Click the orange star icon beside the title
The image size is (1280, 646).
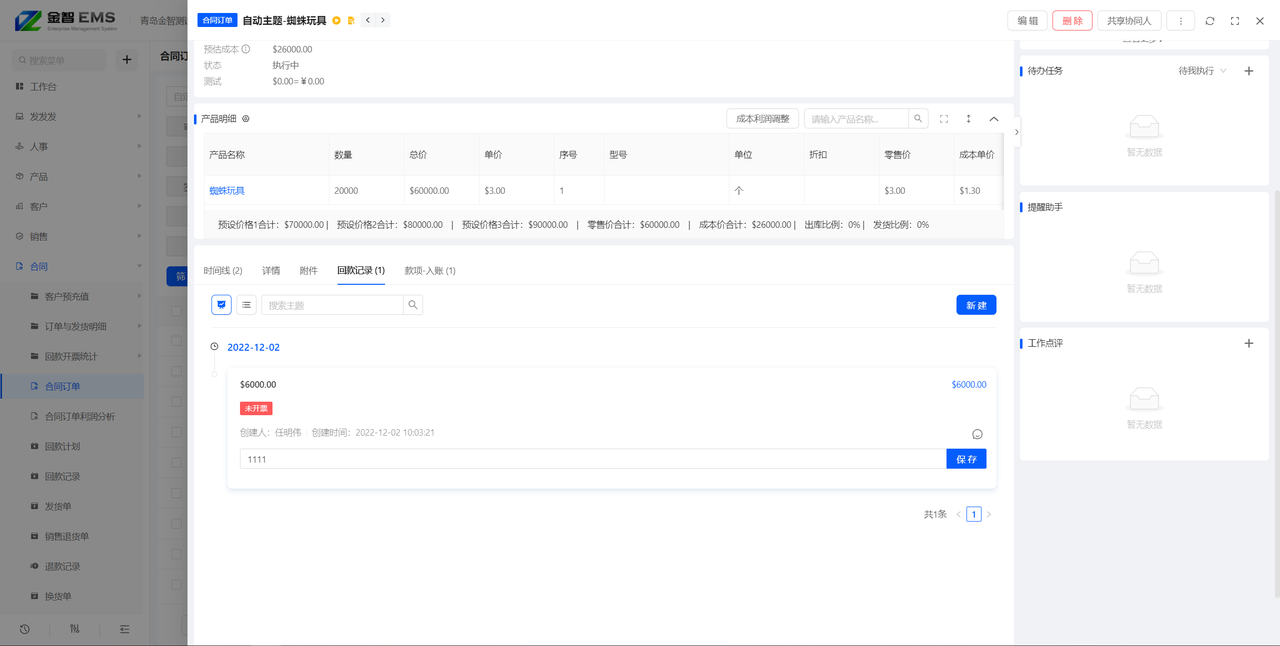(x=337, y=20)
